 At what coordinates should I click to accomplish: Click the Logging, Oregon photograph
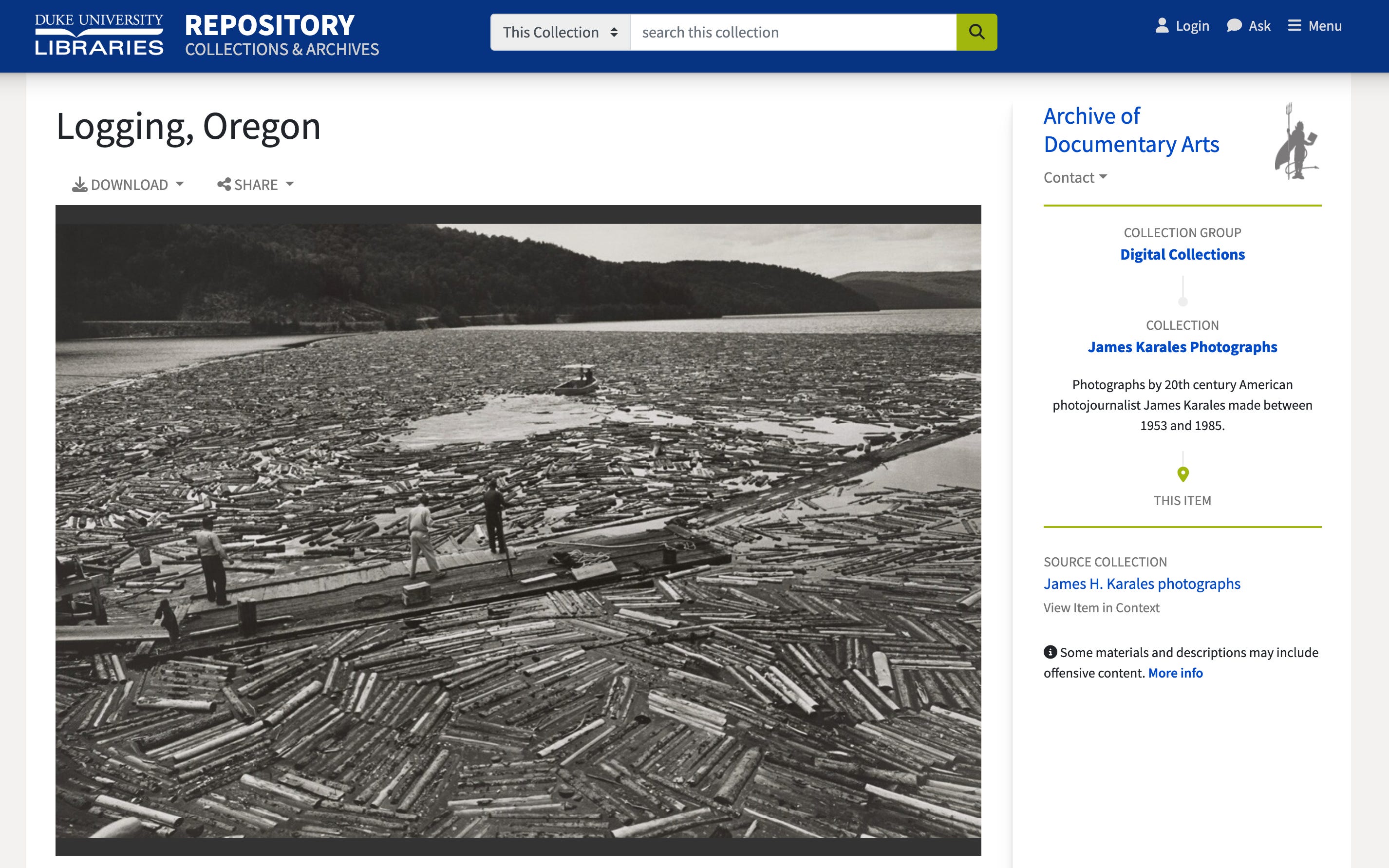click(518, 530)
